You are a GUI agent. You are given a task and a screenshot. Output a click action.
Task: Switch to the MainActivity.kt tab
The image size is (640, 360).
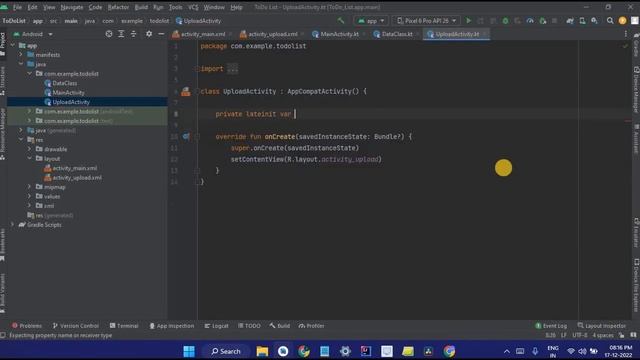click(x=339, y=34)
